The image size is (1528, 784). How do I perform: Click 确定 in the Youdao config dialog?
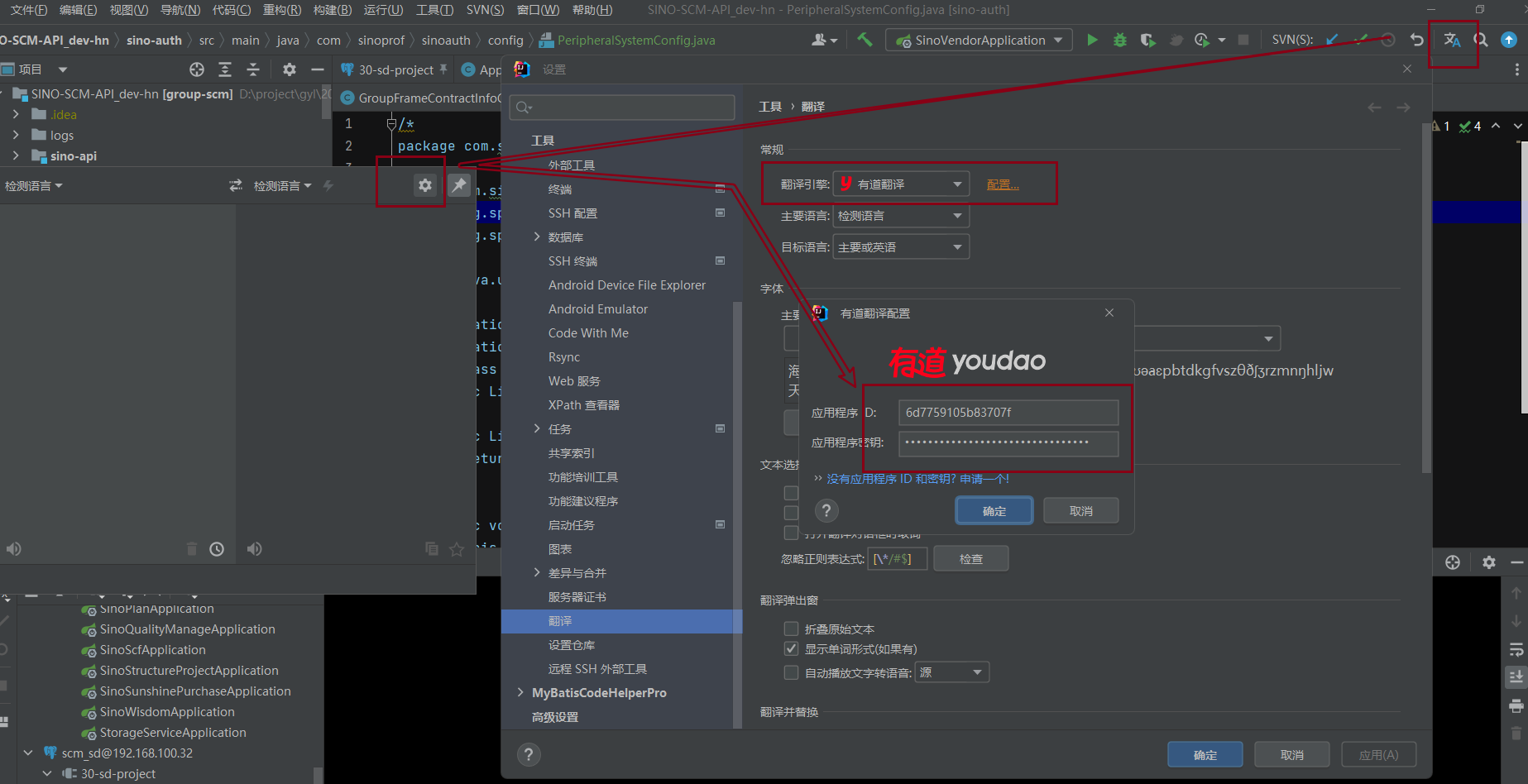point(994,510)
